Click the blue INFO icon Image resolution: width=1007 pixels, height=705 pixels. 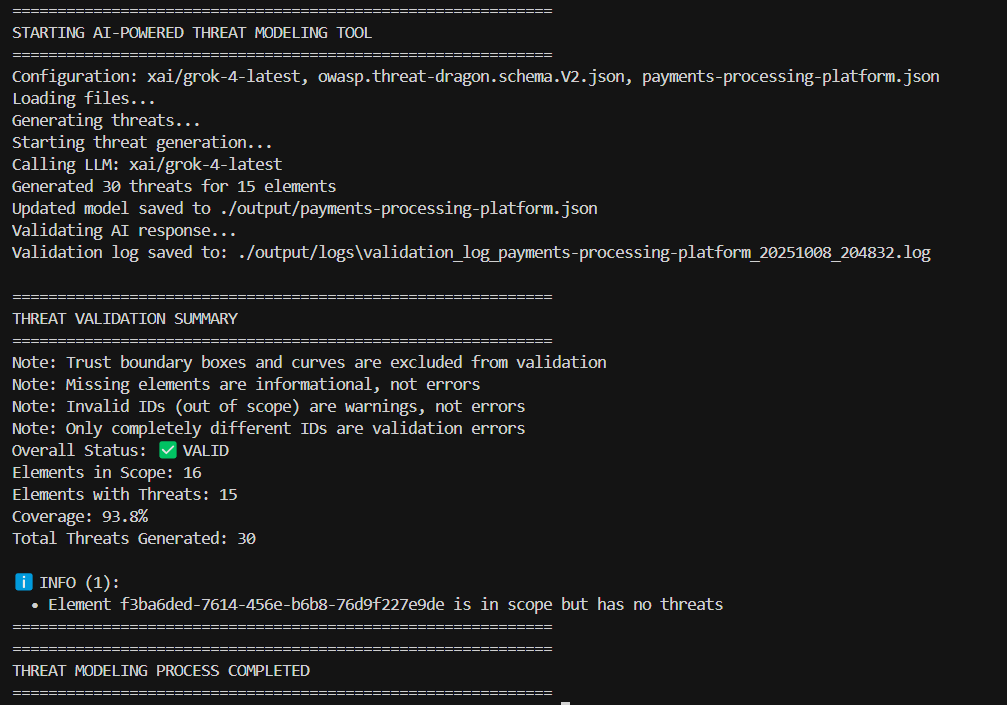tap(24, 582)
